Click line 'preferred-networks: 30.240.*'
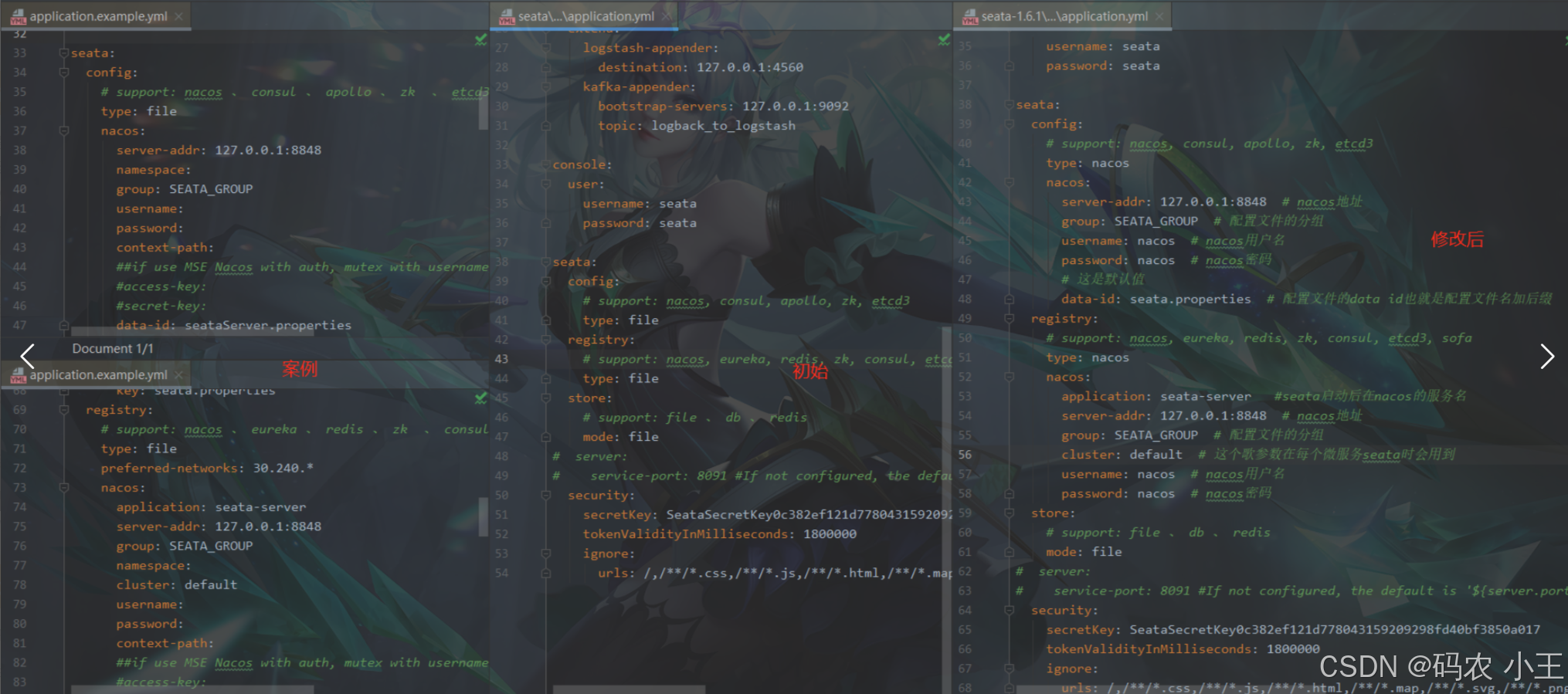The image size is (1568, 694). click(x=207, y=469)
